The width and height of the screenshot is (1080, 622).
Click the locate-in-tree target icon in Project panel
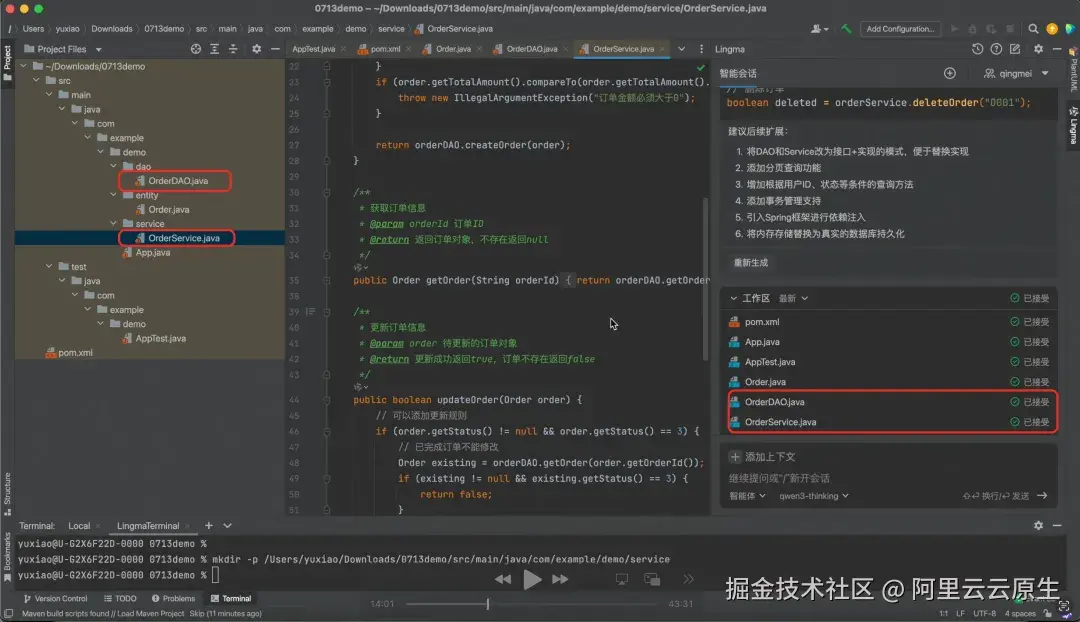pyautogui.click(x=196, y=49)
